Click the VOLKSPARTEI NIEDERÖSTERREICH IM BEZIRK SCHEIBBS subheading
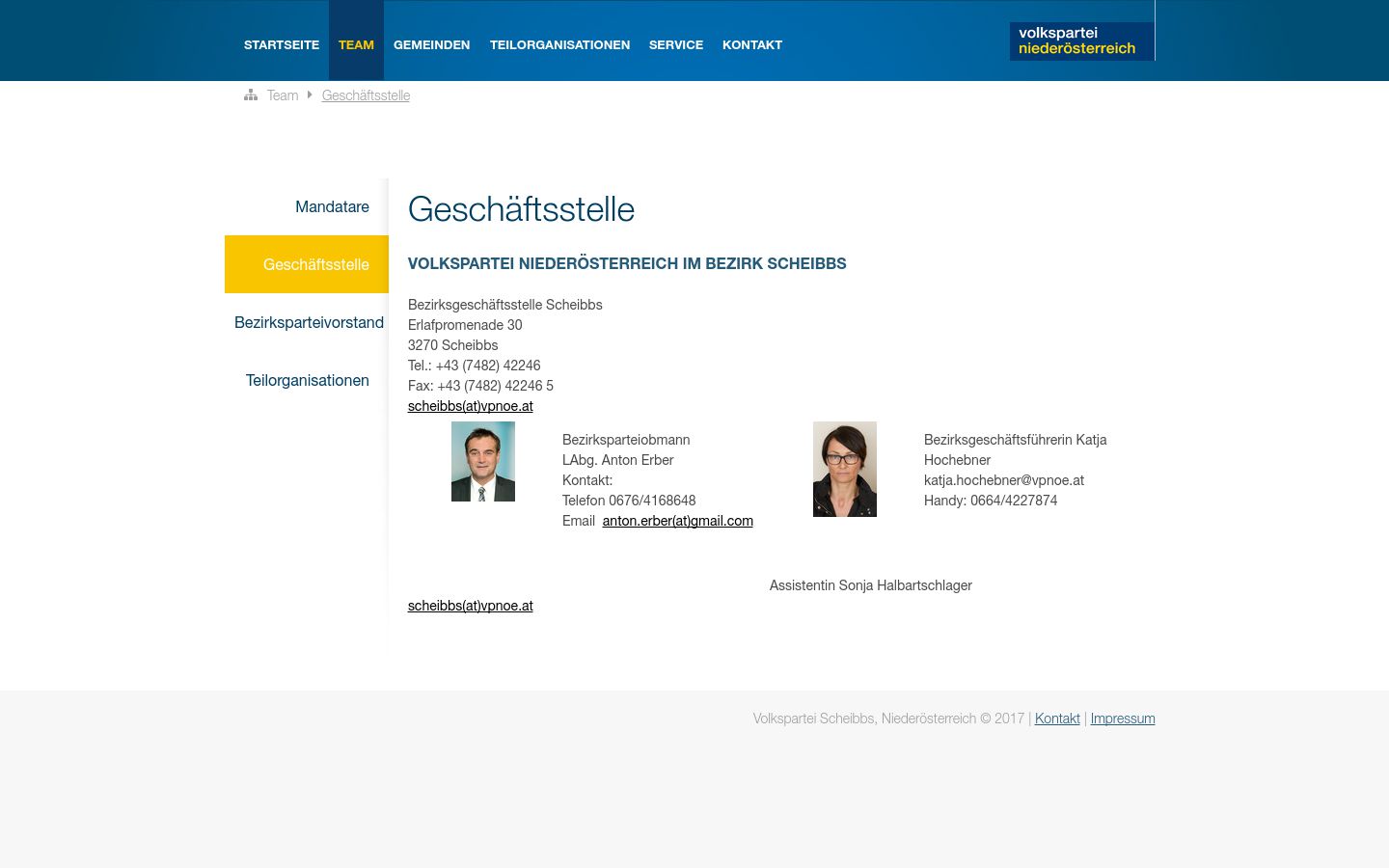Viewport: 1389px width, 868px height. 627,263
